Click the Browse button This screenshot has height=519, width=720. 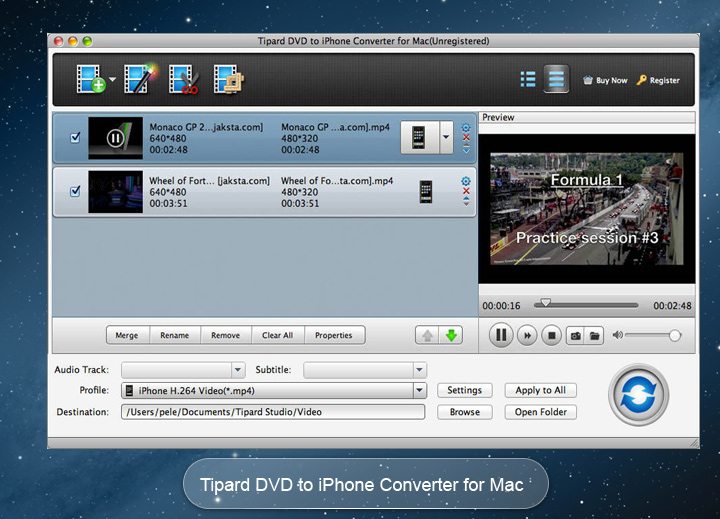pyautogui.click(x=465, y=412)
